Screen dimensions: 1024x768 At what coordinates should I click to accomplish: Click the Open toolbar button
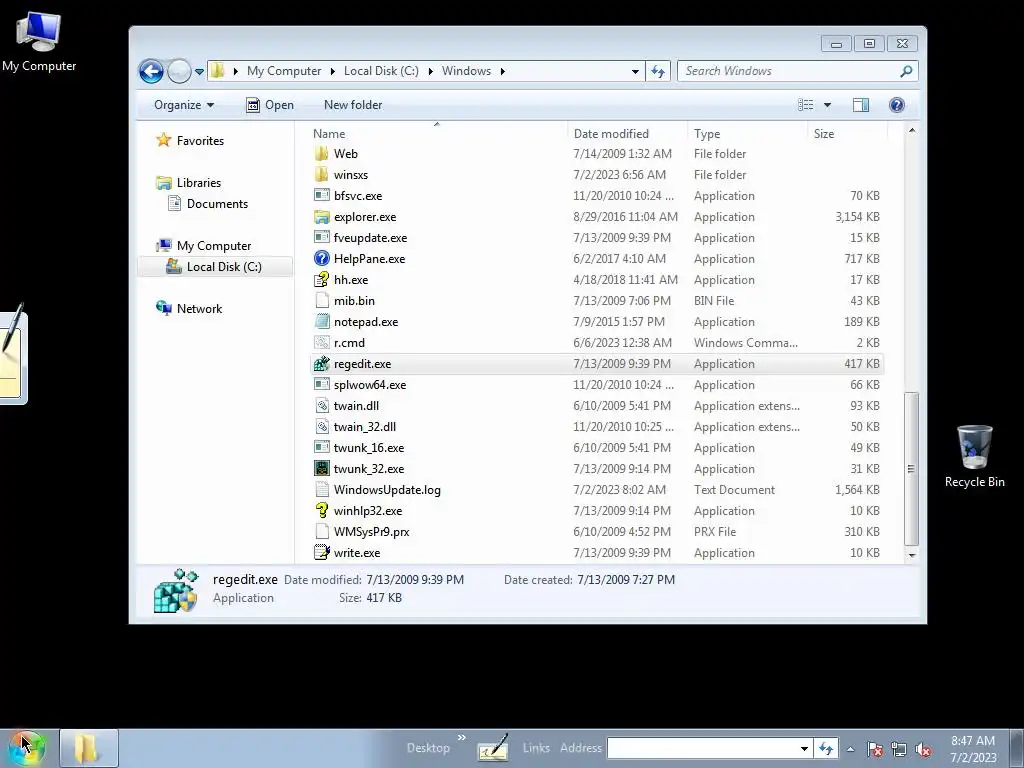click(270, 105)
